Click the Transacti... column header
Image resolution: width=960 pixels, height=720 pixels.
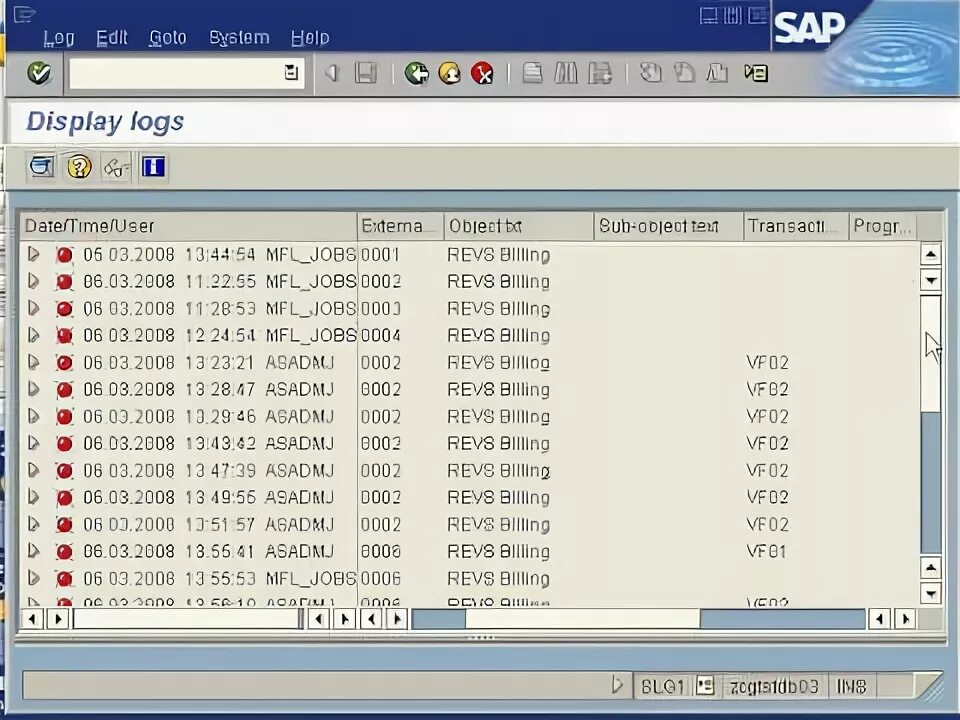click(796, 227)
